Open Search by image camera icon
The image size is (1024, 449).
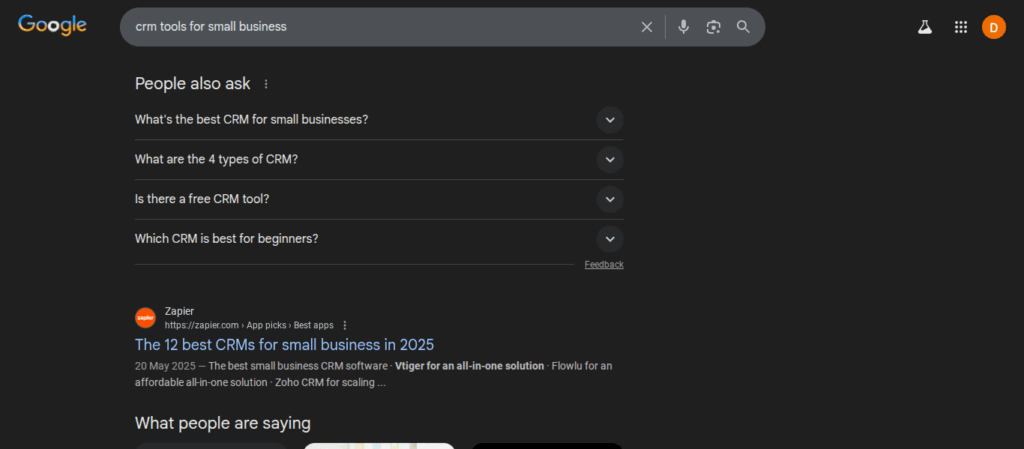point(713,27)
